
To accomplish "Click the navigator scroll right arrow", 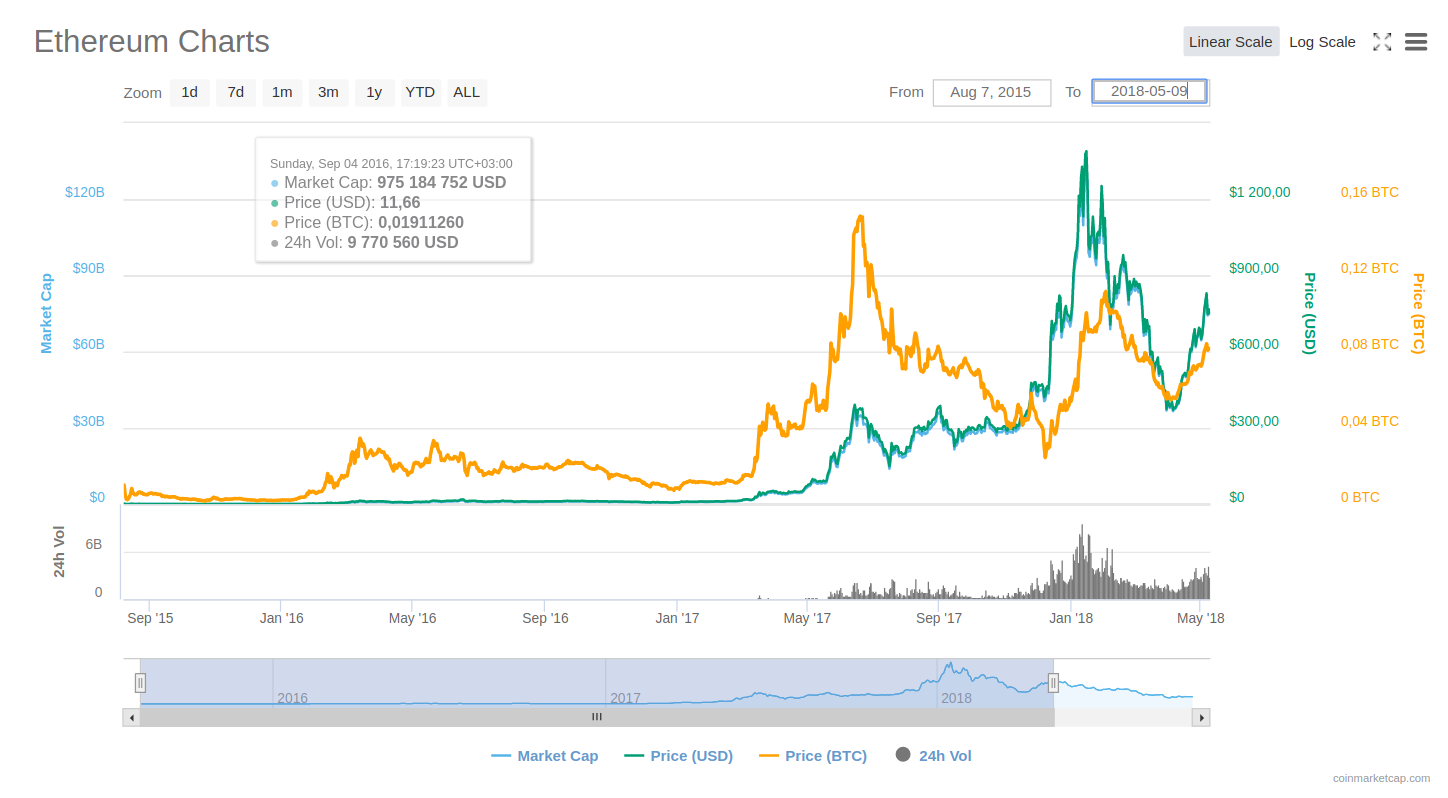I will coord(1201,717).
